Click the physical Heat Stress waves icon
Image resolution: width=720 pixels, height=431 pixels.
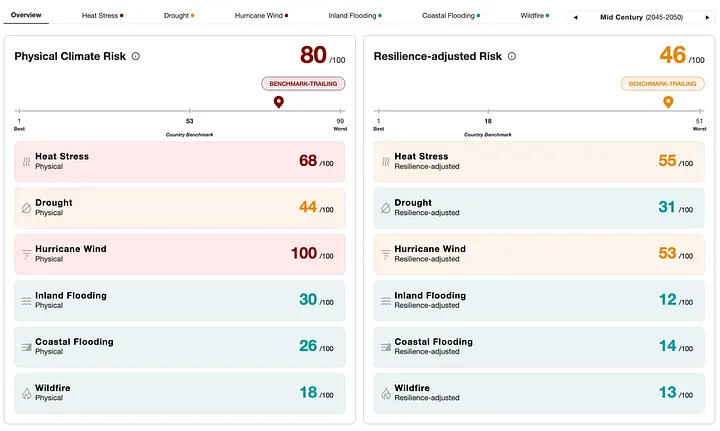[27, 162]
